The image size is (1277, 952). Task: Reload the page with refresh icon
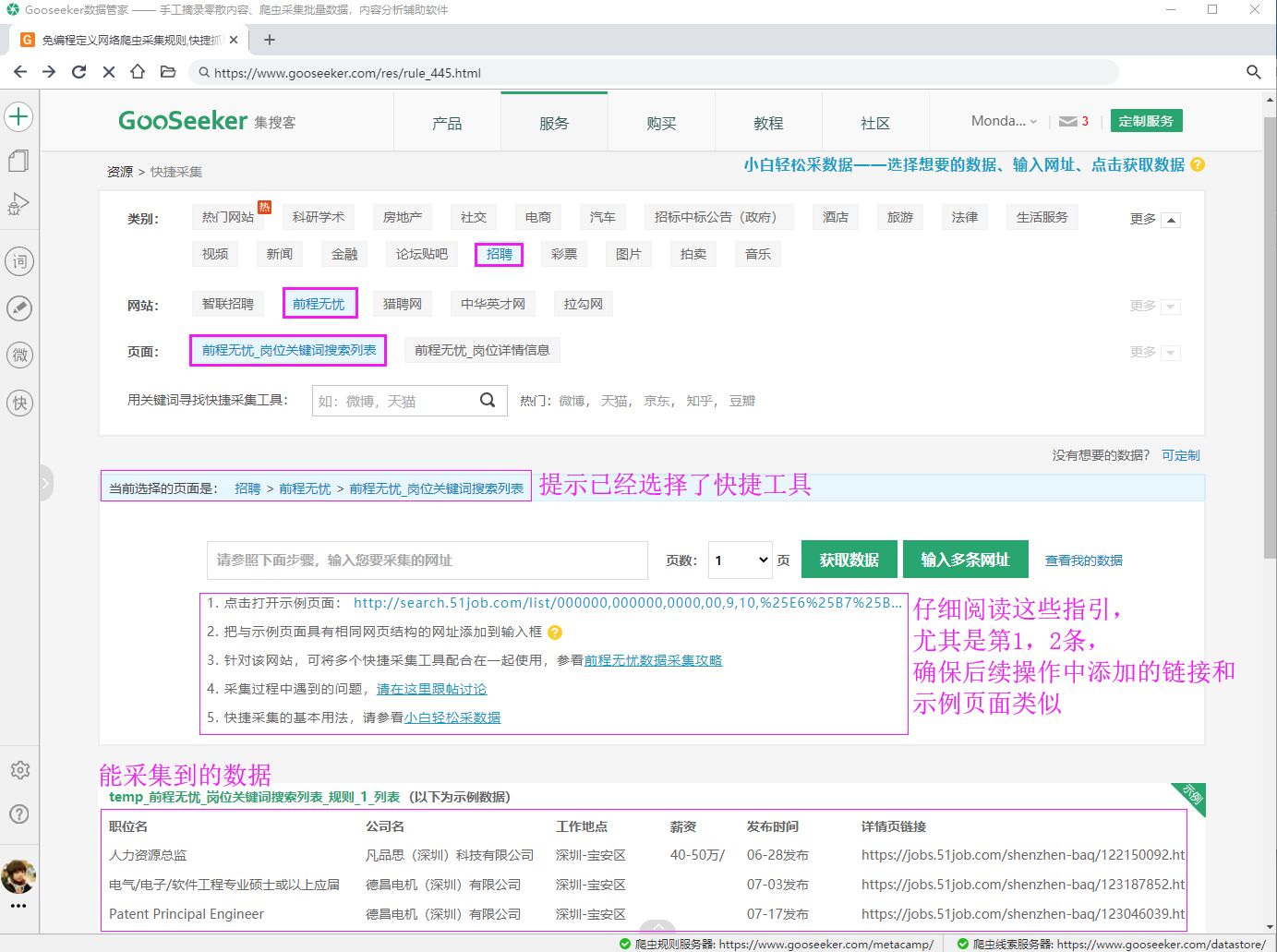point(79,72)
